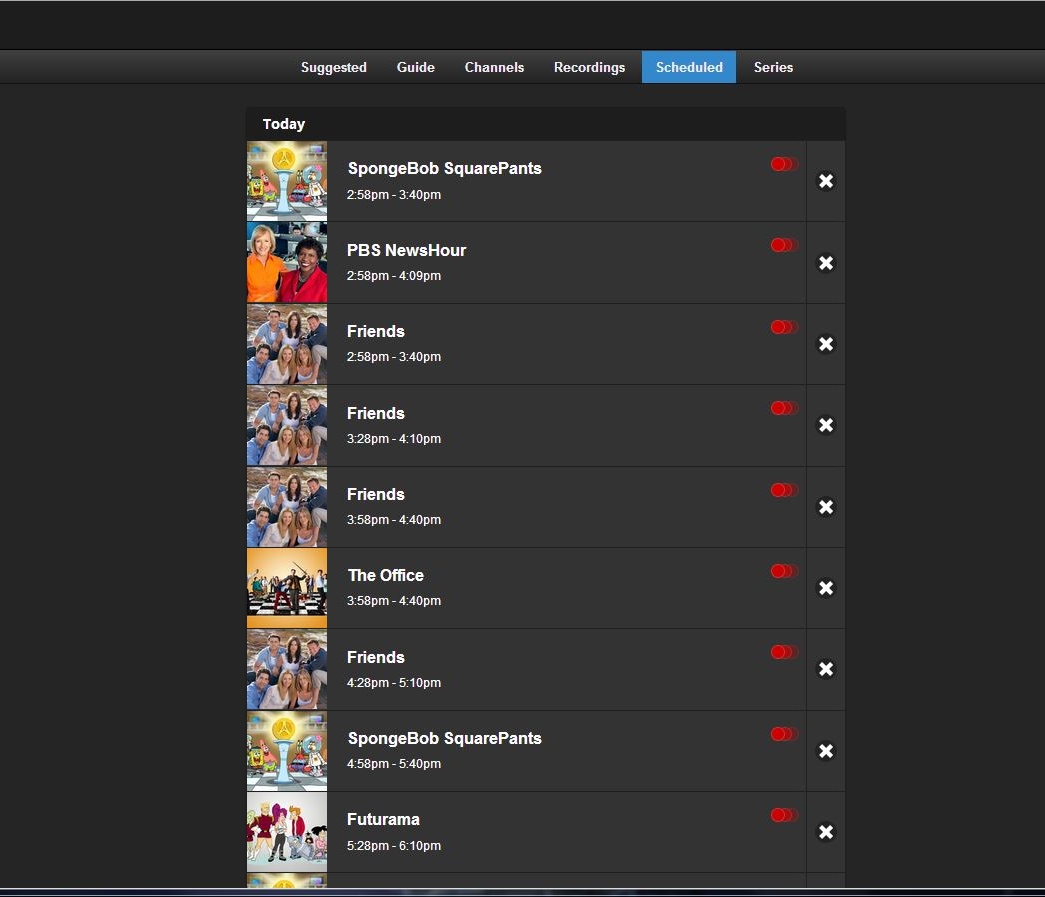The width and height of the screenshot is (1045, 897).
Task: Click red record indicator for Friends 3:28pm
Action: pyautogui.click(x=784, y=408)
